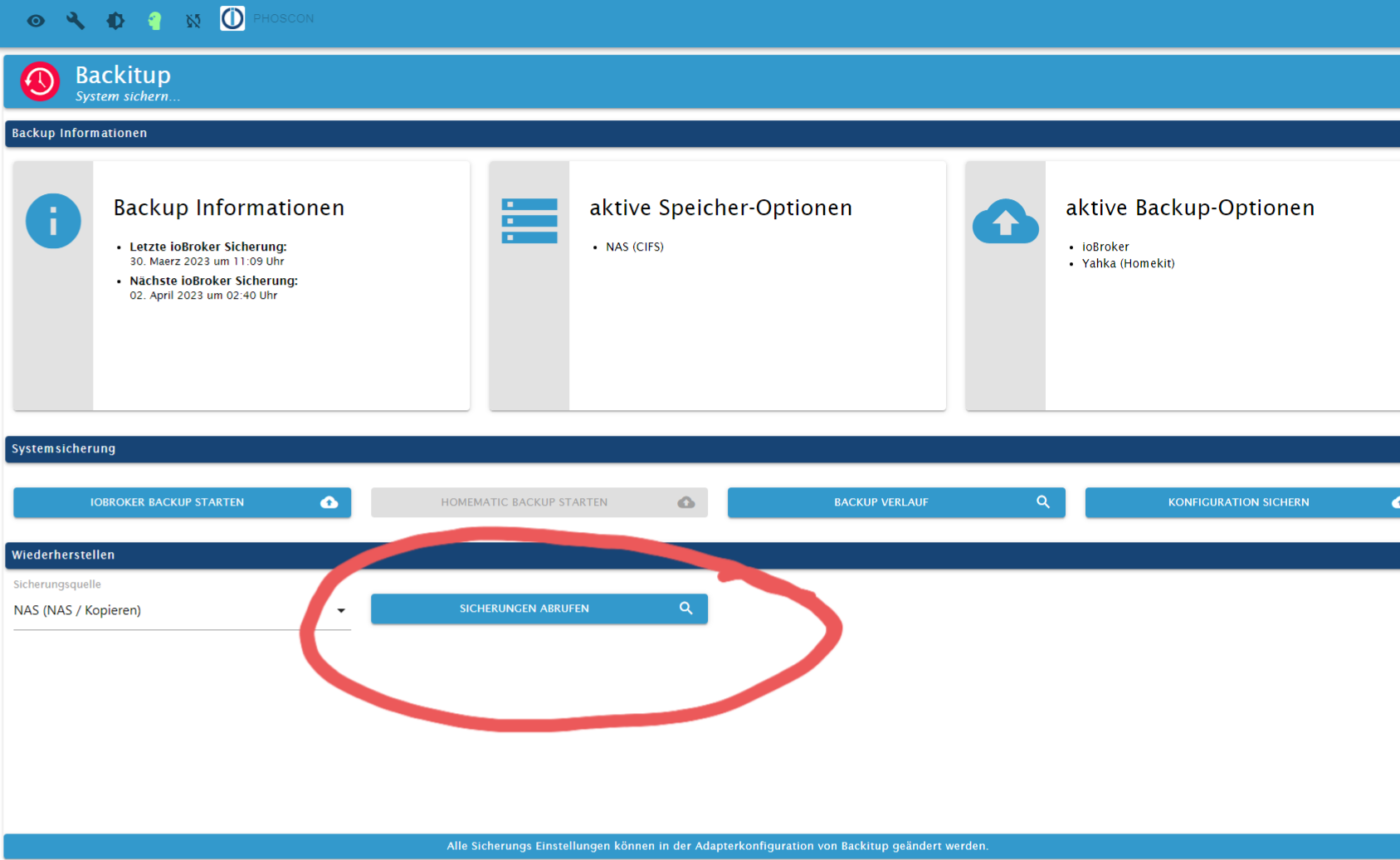Image resolution: width=1400 pixels, height=860 pixels.
Task: Click Konfiguration Sichern button
Action: pos(1242,502)
